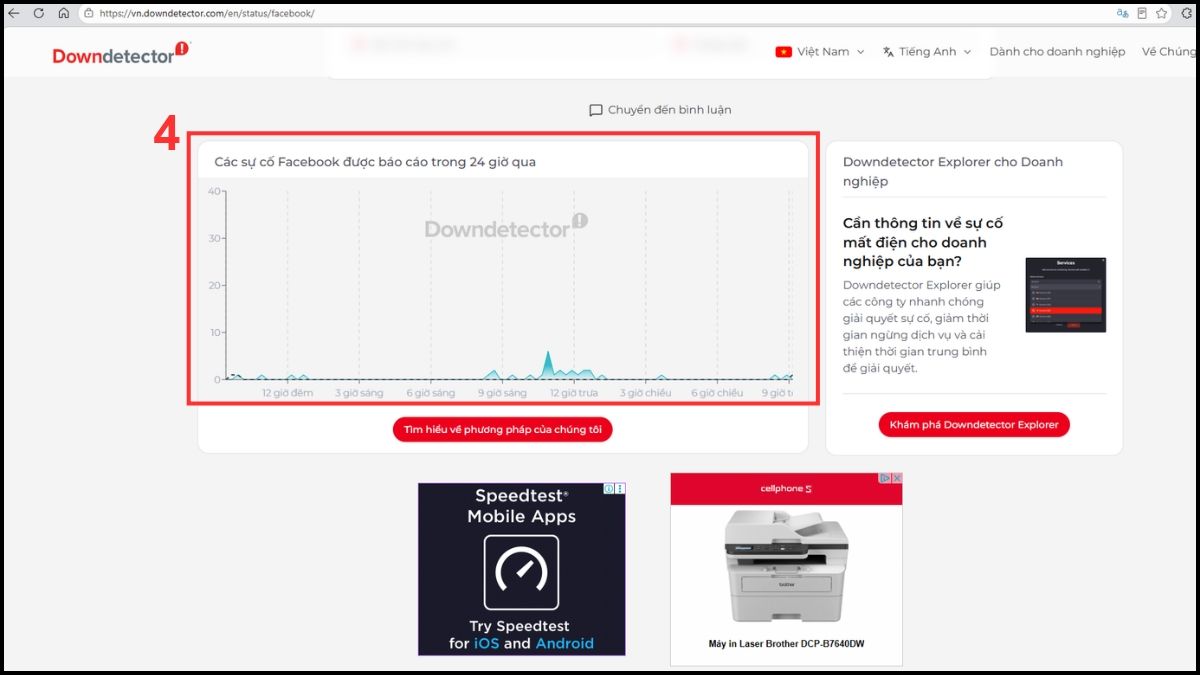Viewport: 1200px width, 675px height.
Task: Click the Android link in Speedtest ad
Action: coord(564,643)
